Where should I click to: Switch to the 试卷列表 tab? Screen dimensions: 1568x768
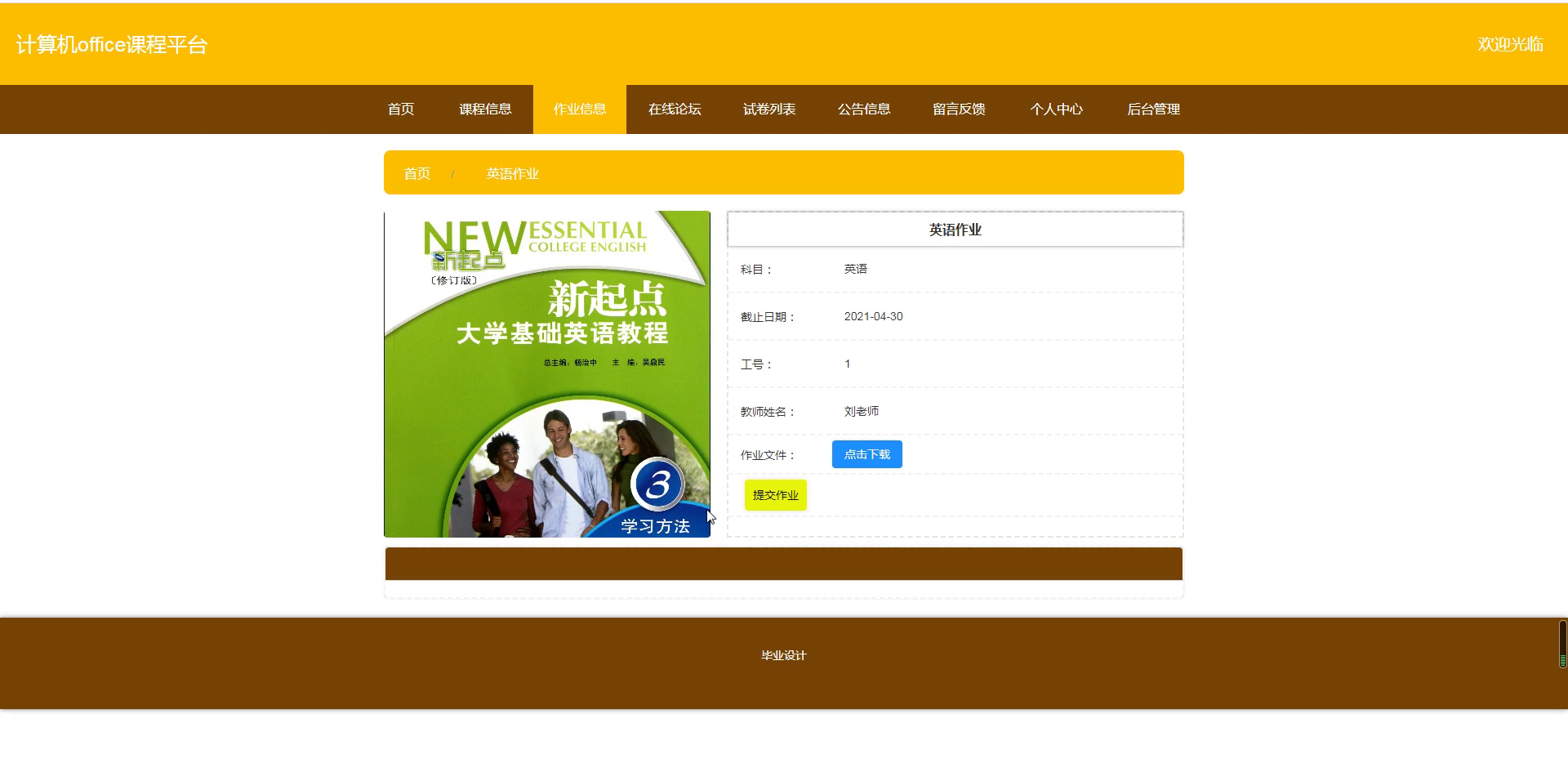[769, 109]
